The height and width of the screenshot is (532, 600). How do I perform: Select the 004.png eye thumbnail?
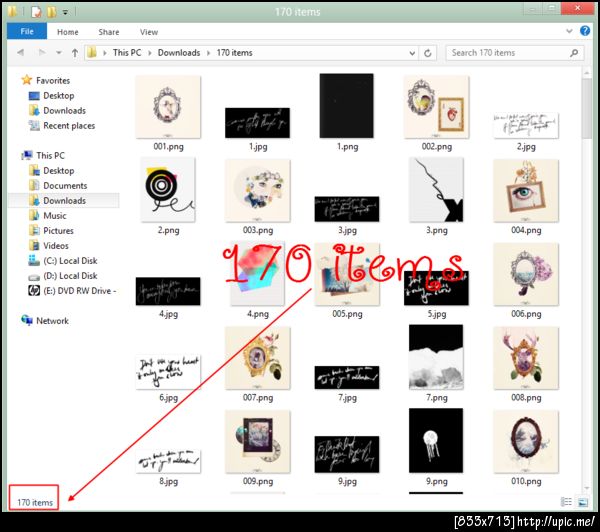click(526, 191)
